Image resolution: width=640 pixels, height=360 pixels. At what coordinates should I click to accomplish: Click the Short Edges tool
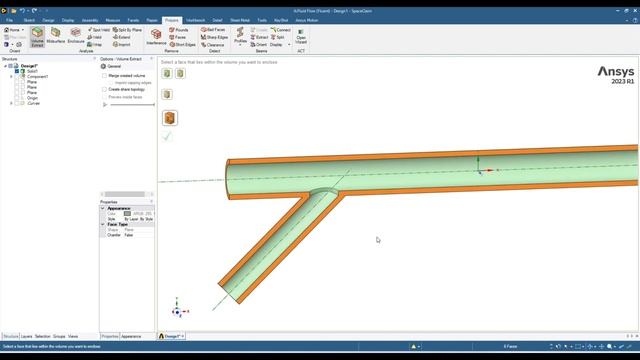182,44
